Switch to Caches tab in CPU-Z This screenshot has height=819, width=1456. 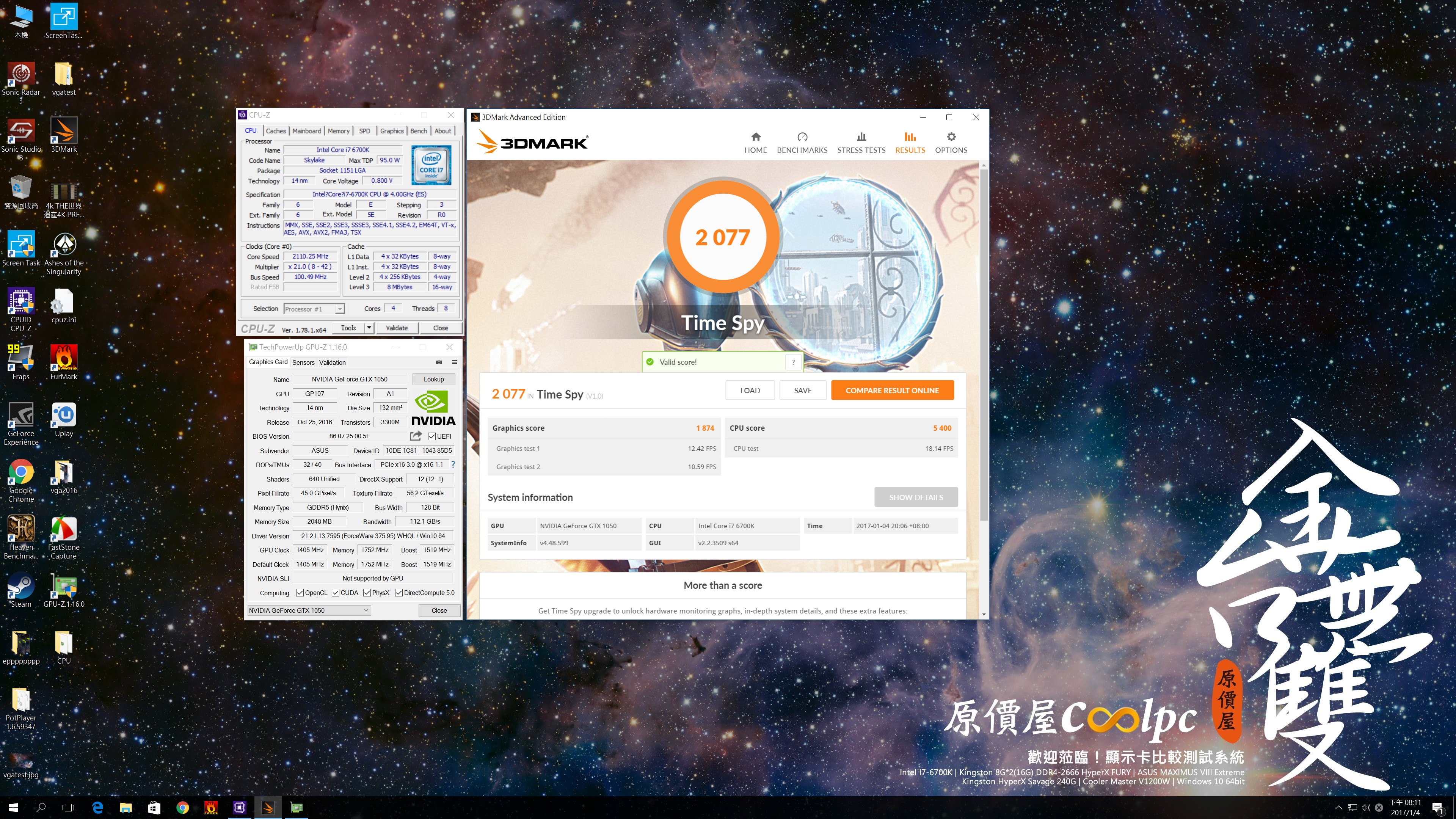pos(276,130)
